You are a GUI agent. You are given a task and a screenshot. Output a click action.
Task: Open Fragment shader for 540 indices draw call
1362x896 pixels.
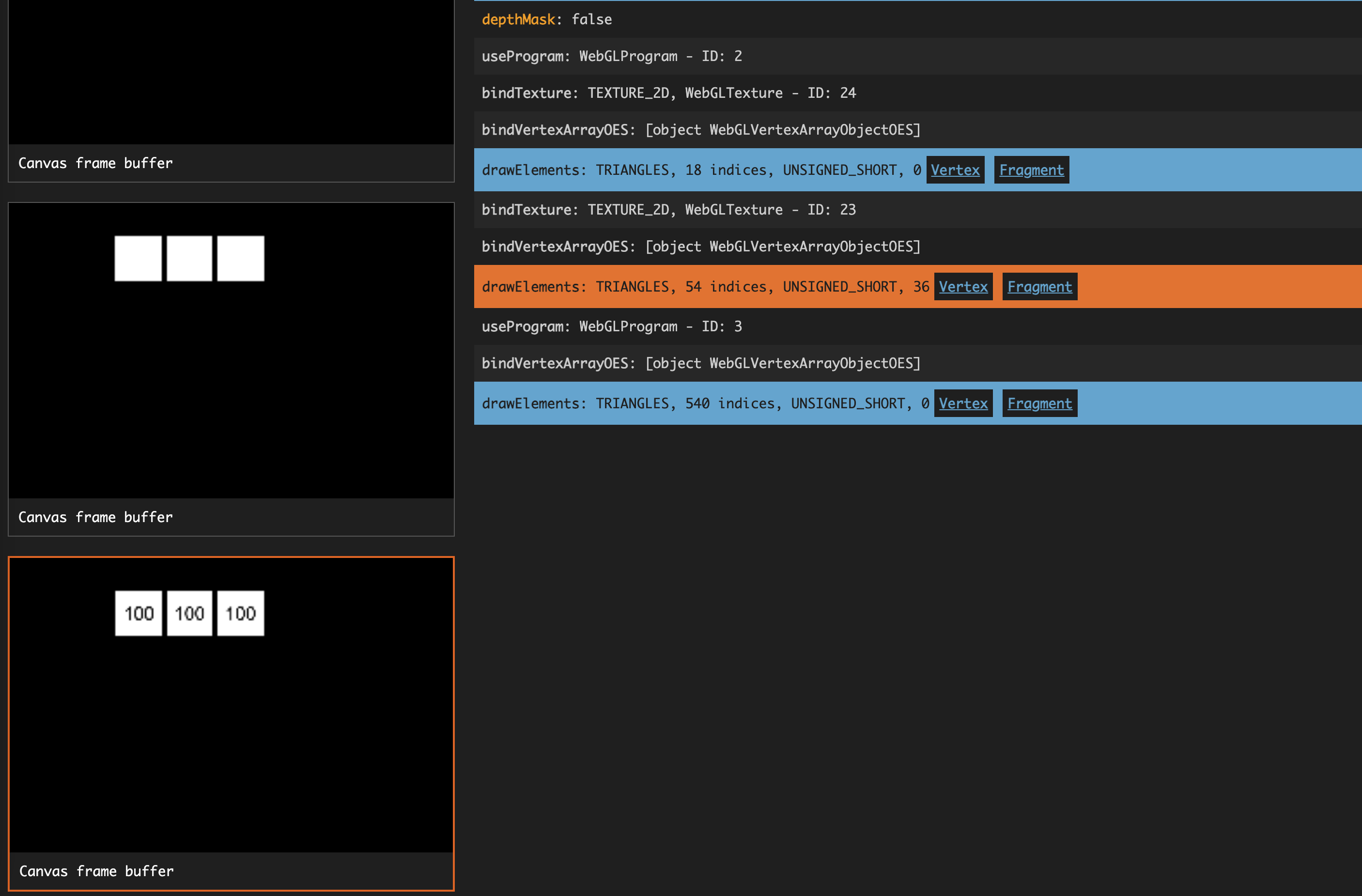pos(1039,403)
